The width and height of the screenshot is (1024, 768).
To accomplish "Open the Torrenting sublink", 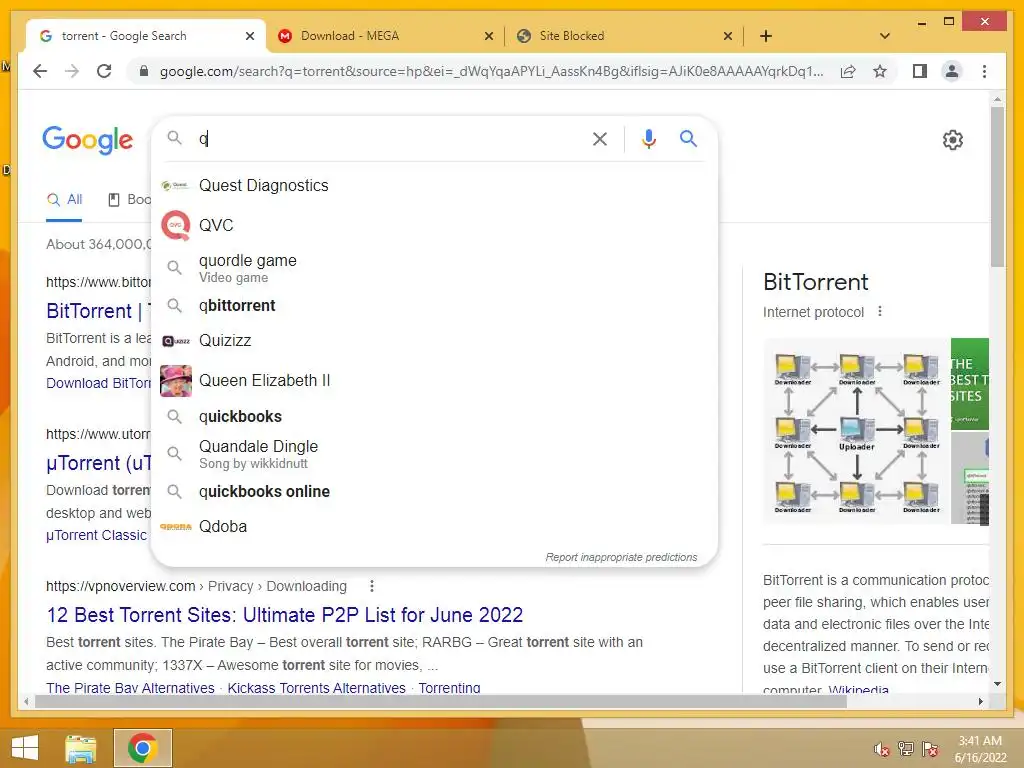I will tap(449, 688).
